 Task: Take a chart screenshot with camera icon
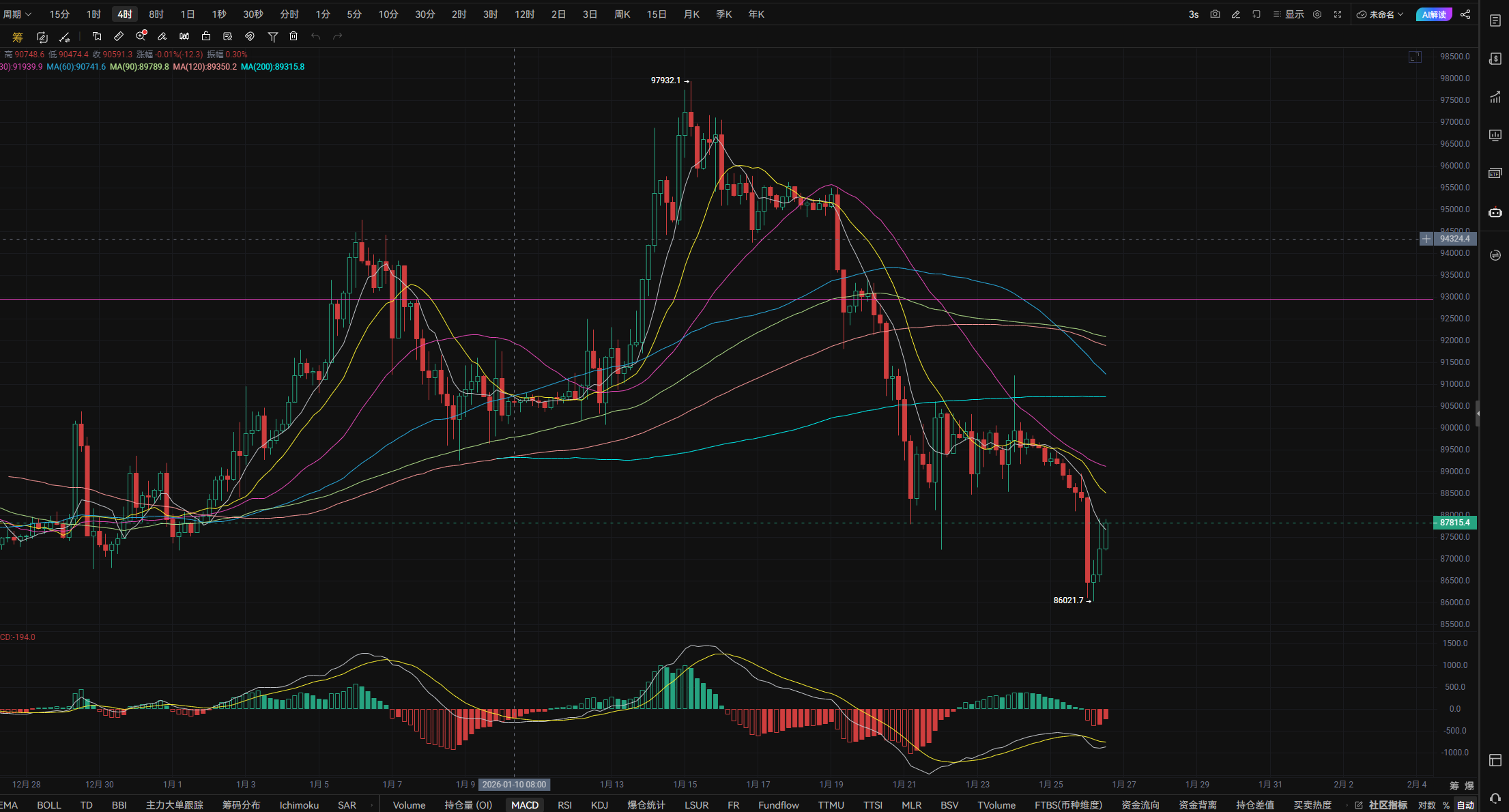pyautogui.click(x=1215, y=14)
